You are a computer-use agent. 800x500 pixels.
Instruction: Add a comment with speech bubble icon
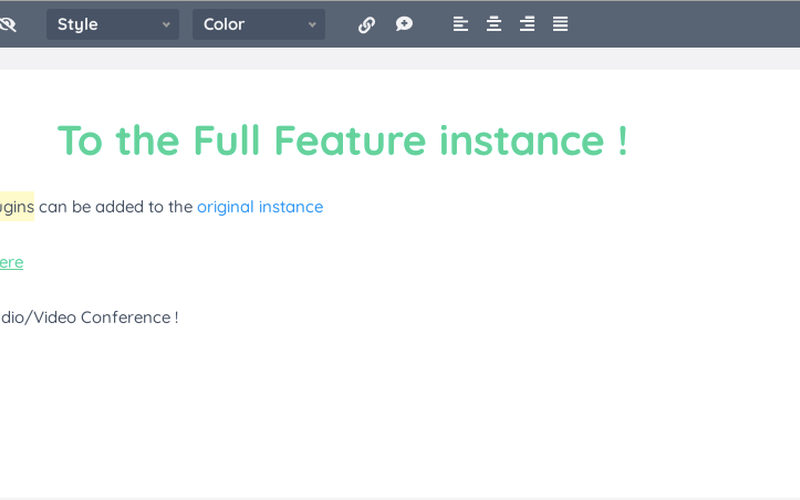point(404,24)
